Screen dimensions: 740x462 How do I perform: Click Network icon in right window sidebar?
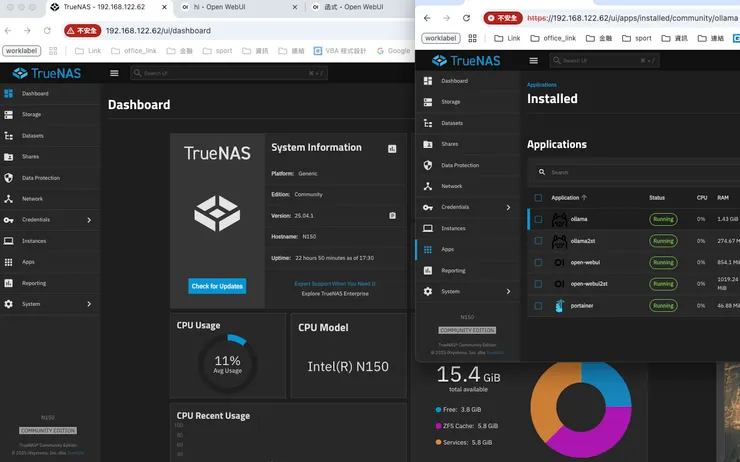click(x=428, y=186)
